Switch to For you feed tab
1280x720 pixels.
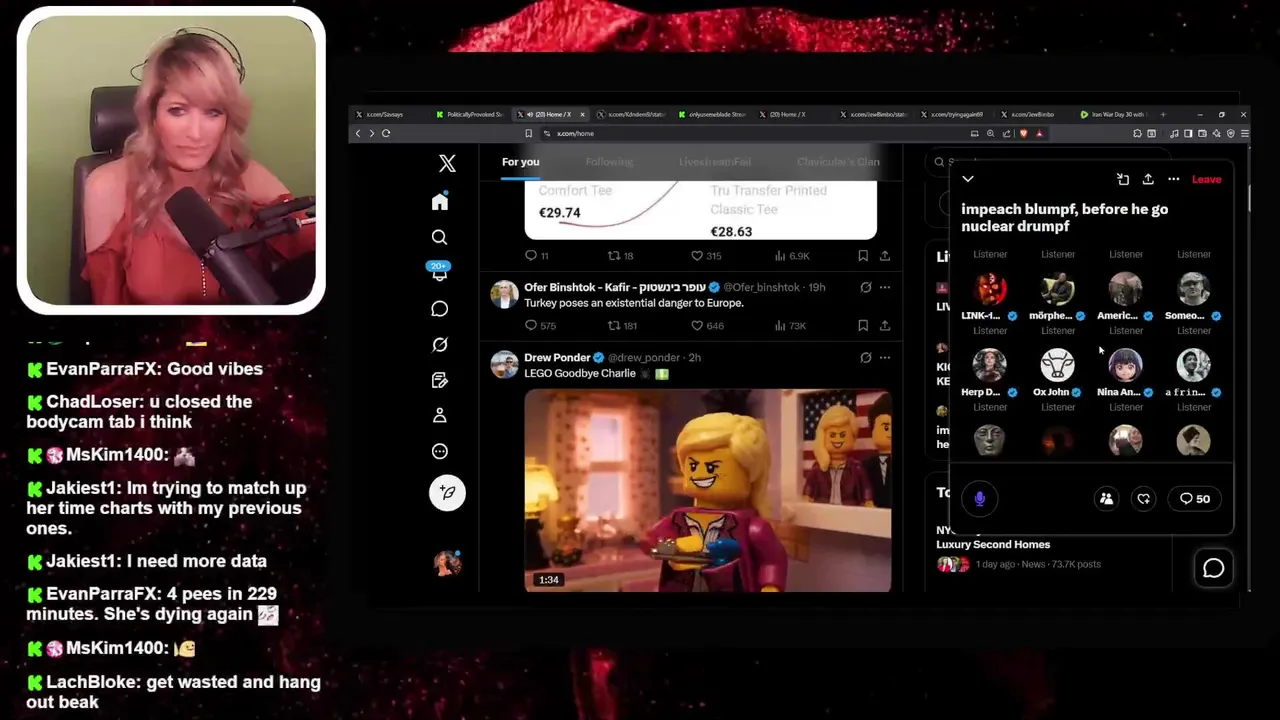520,162
